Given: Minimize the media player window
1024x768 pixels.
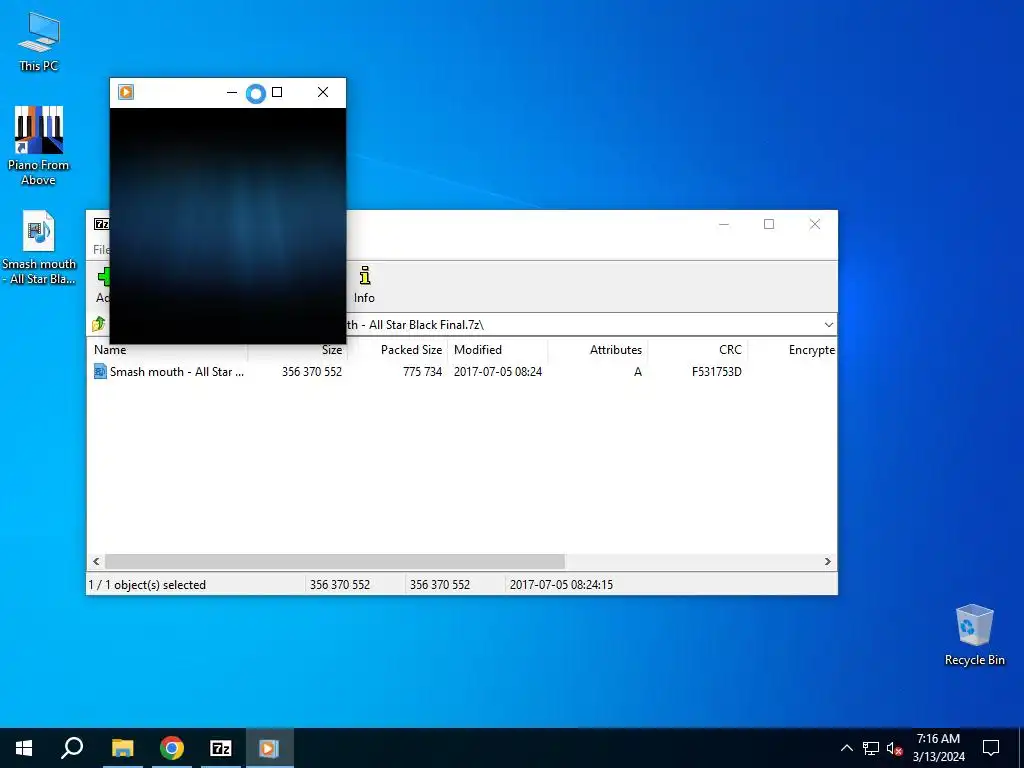Looking at the screenshot, I should pyautogui.click(x=232, y=92).
